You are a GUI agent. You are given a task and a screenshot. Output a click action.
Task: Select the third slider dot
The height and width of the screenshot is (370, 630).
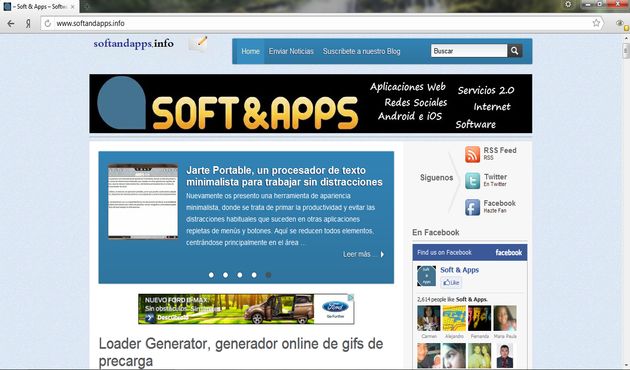click(x=240, y=275)
